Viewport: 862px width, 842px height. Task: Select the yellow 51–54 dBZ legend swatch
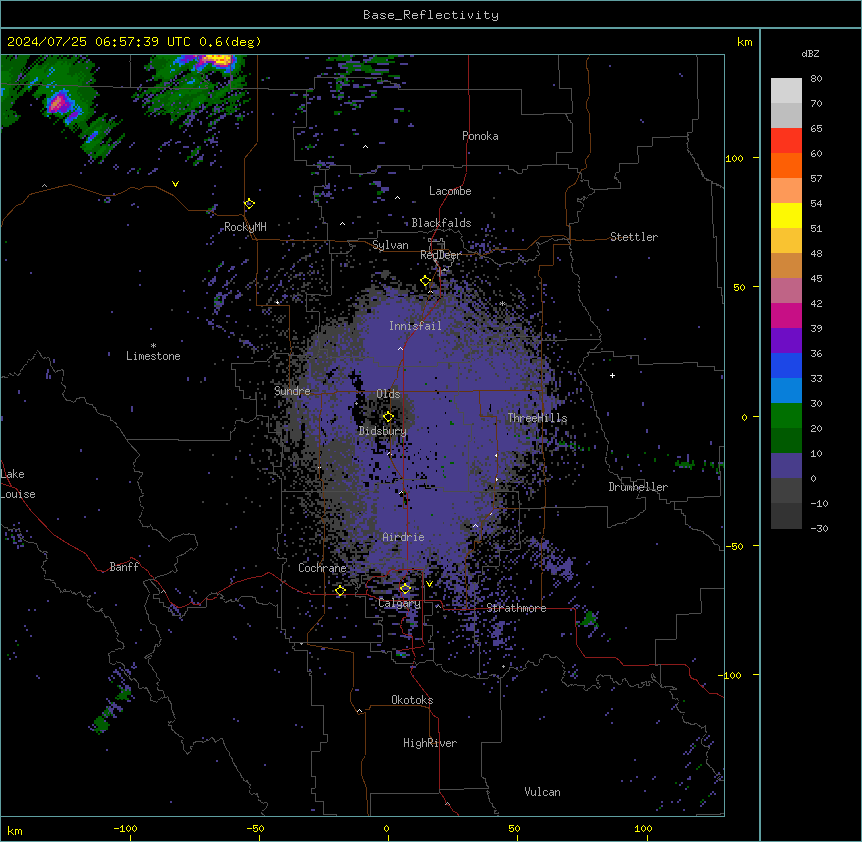pos(786,215)
